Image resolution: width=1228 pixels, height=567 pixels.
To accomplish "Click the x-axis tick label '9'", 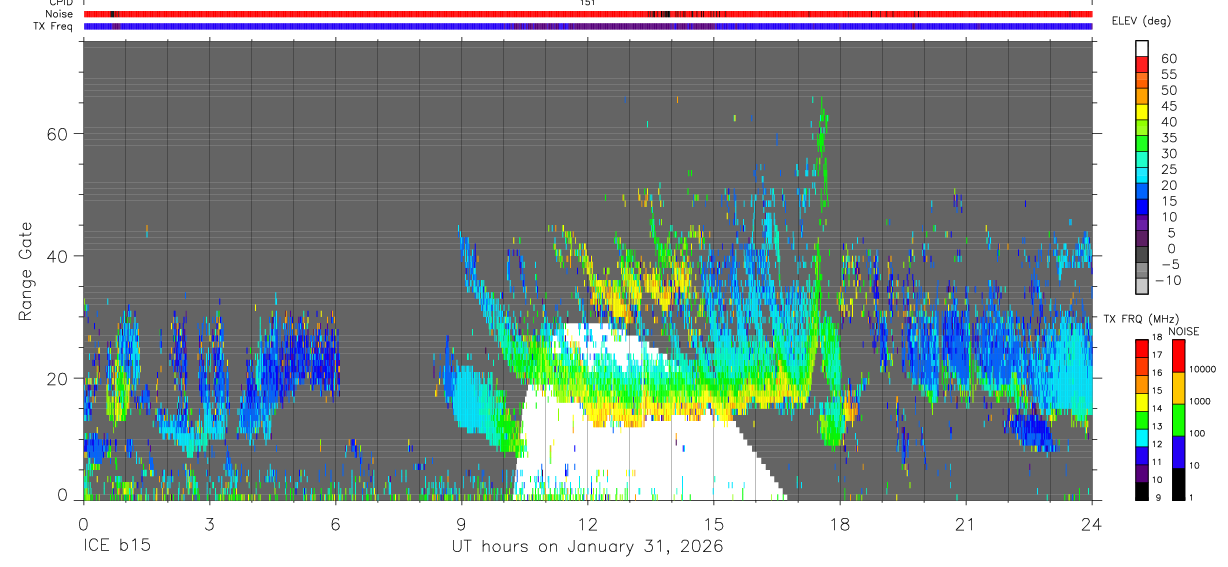I will (x=461, y=523).
